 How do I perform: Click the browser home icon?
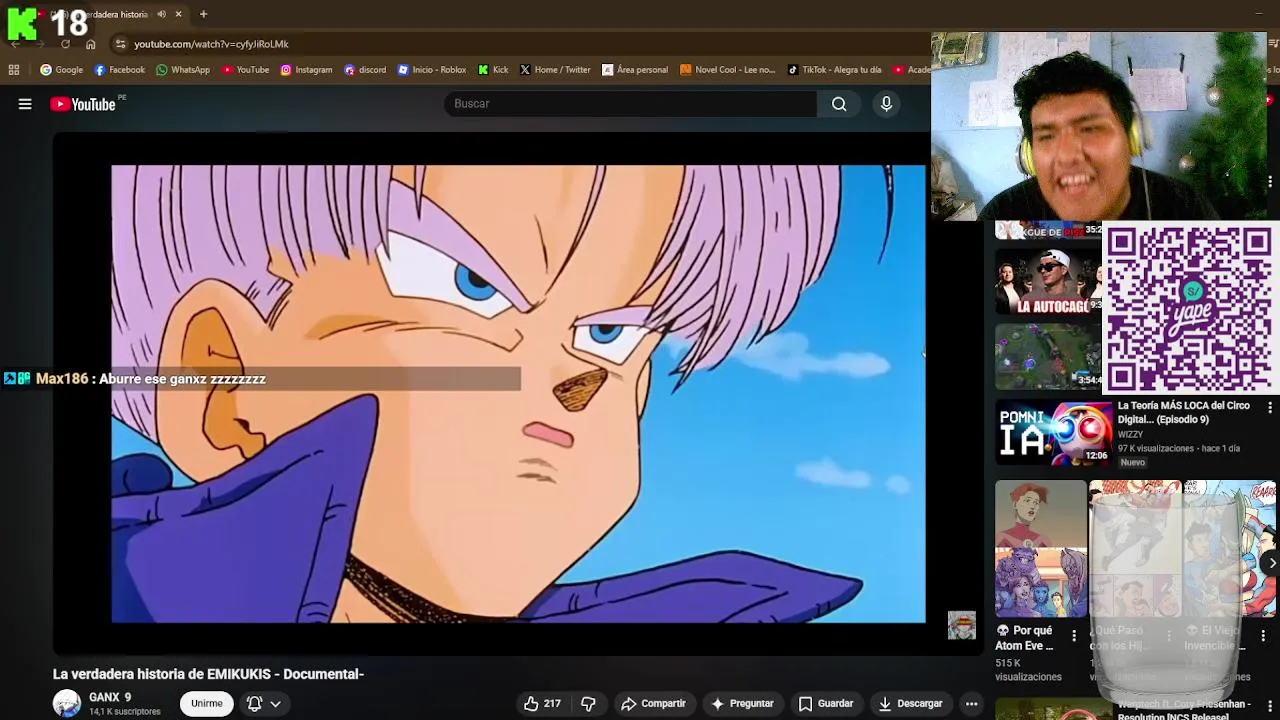point(91,44)
